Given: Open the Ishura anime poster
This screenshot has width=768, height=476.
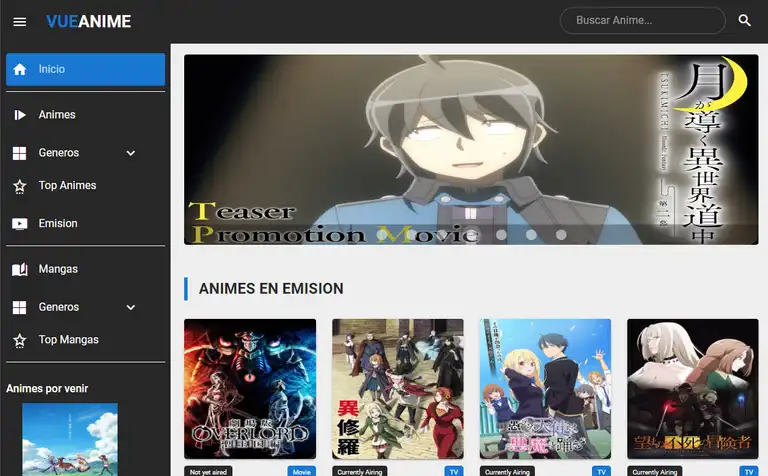Looking at the screenshot, I should pos(398,389).
